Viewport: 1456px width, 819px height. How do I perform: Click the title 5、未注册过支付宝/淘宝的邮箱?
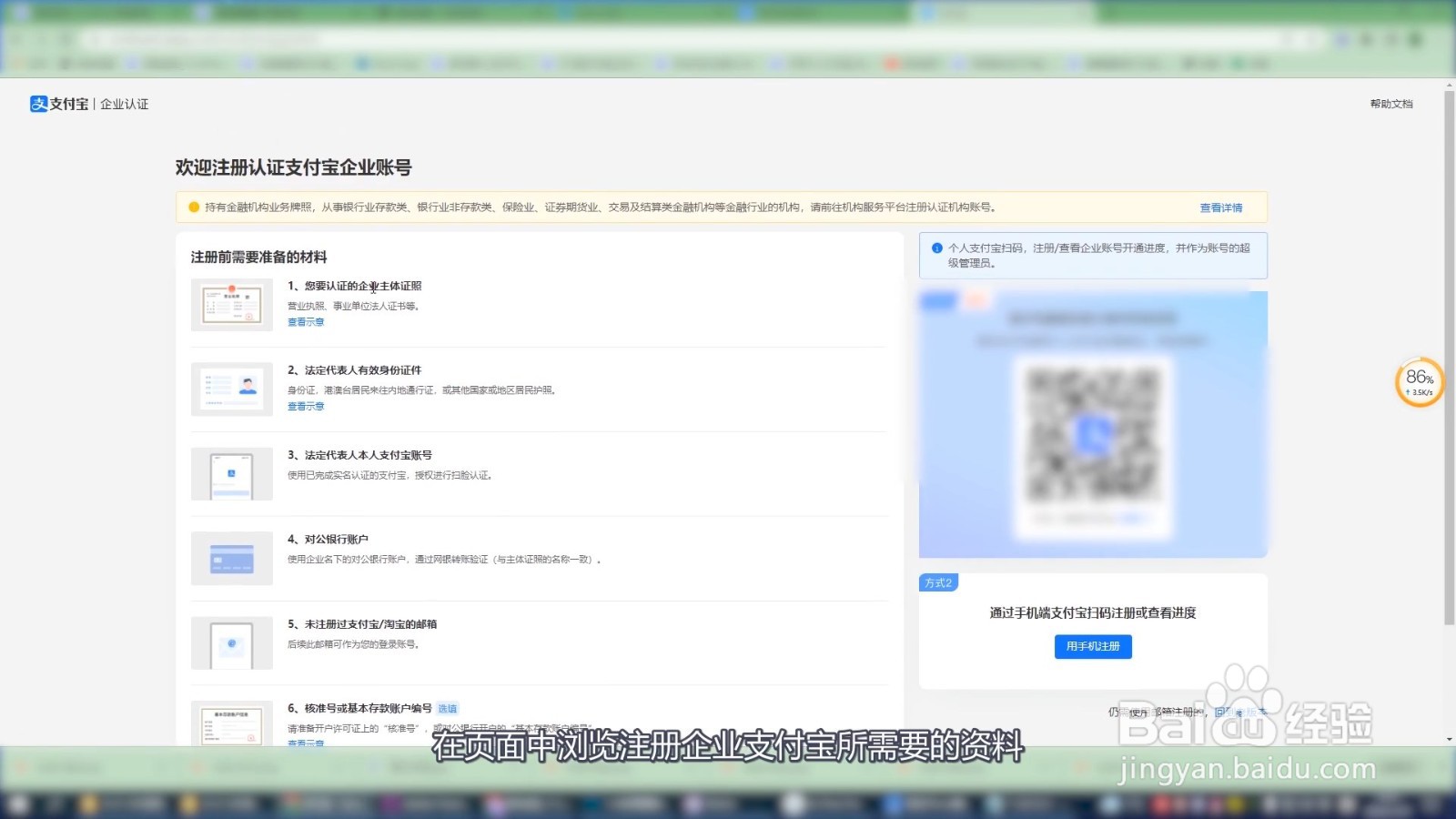(x=362, y=624)
